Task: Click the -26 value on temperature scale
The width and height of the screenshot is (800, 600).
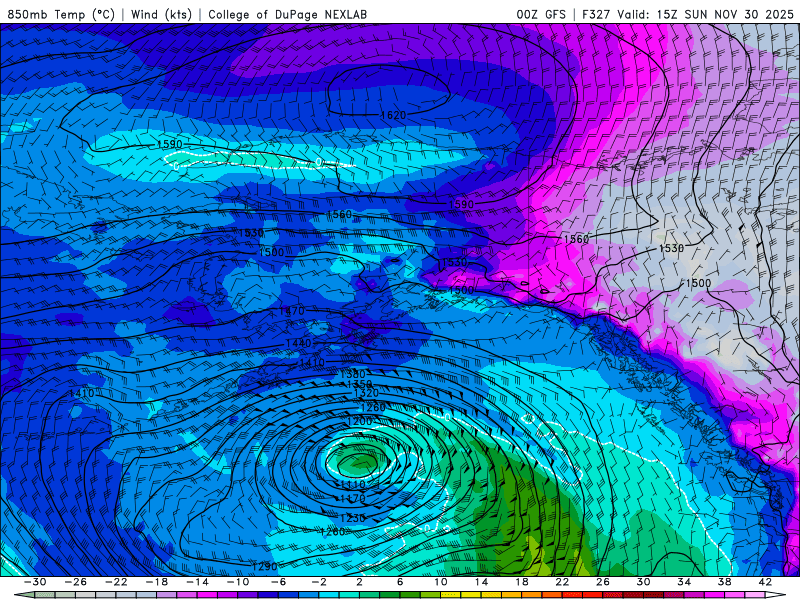Action: coord(76,582)
